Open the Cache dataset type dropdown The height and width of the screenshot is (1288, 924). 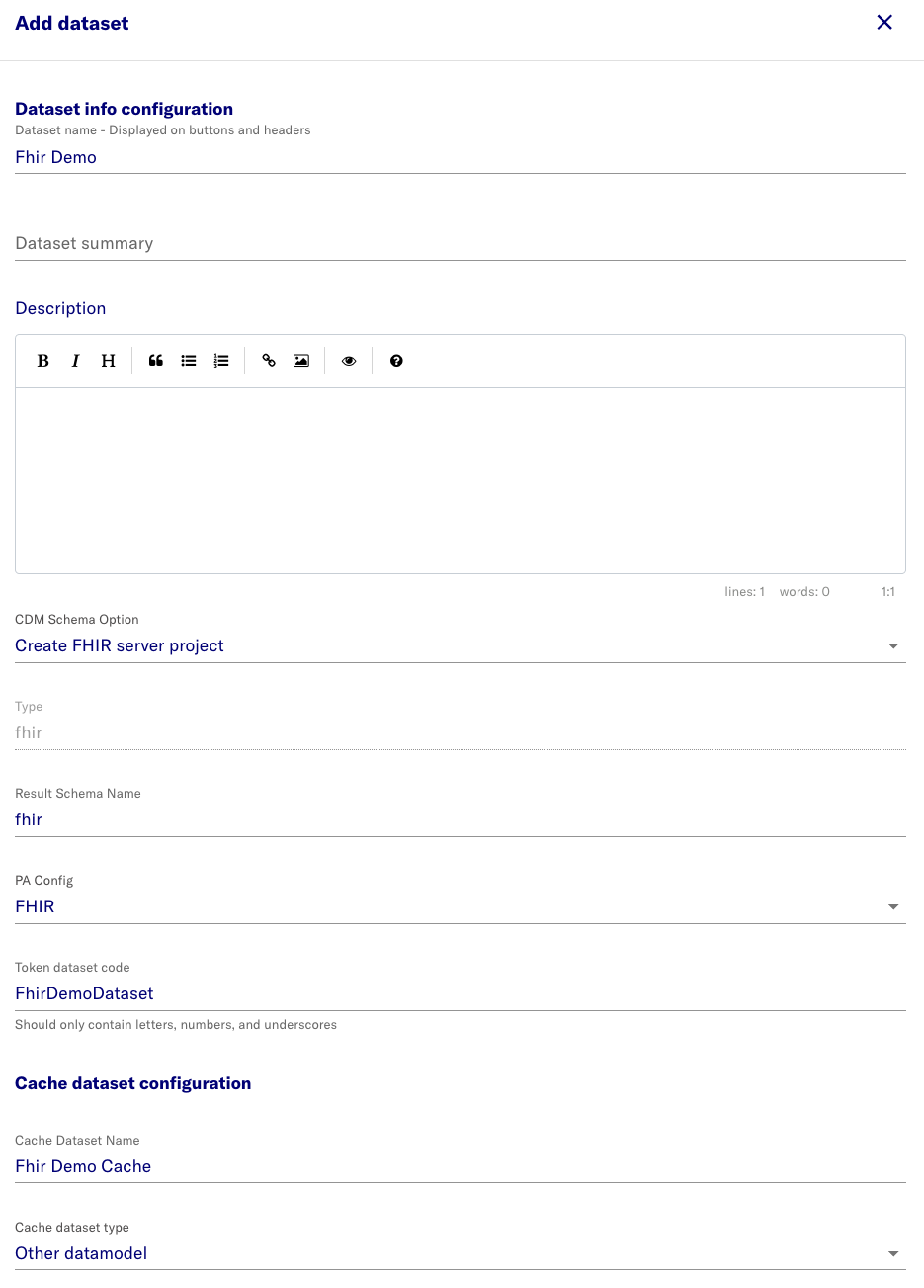click(x=893, y=1253)
